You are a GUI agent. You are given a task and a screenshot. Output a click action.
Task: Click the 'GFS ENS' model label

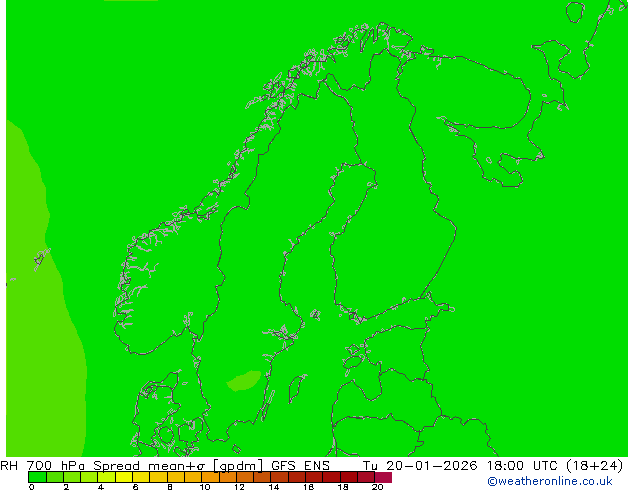tap(300, 466)
